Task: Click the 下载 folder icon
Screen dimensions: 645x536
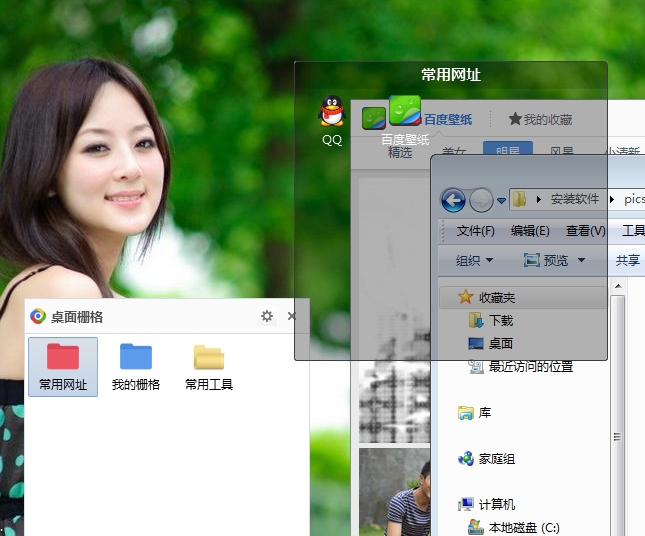Action: [x=476, y=320]
